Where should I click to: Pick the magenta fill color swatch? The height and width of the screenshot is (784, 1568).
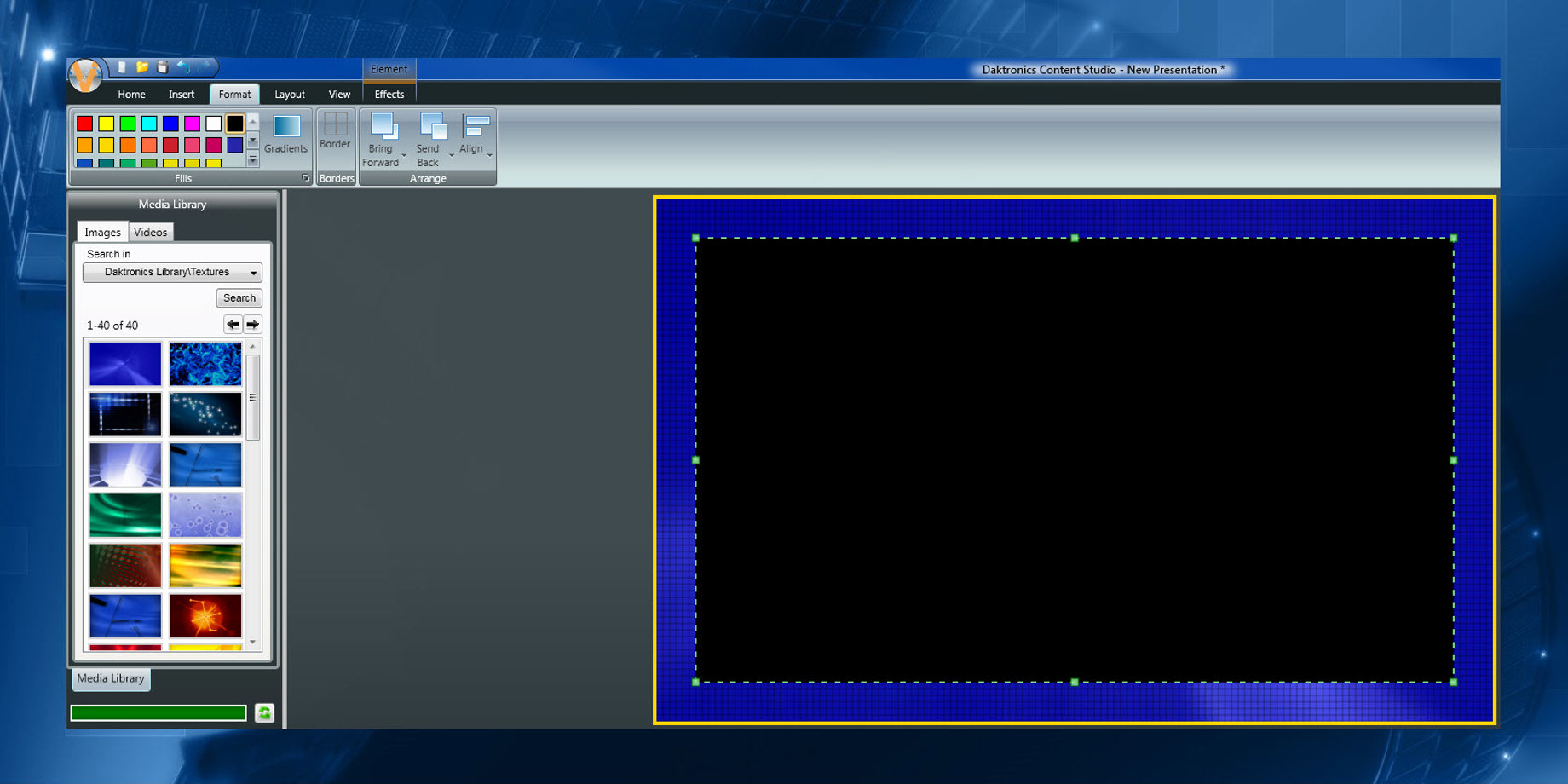(192, 124)
